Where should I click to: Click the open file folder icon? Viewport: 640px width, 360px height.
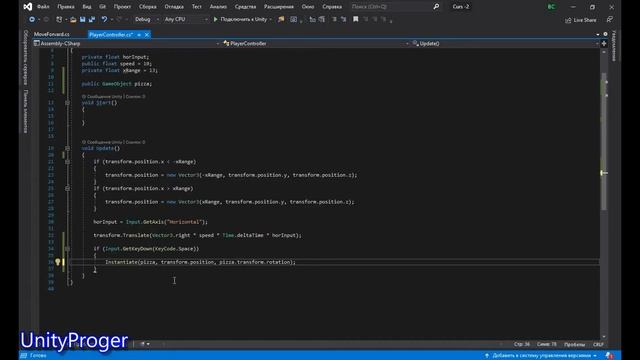coord(73,19)
